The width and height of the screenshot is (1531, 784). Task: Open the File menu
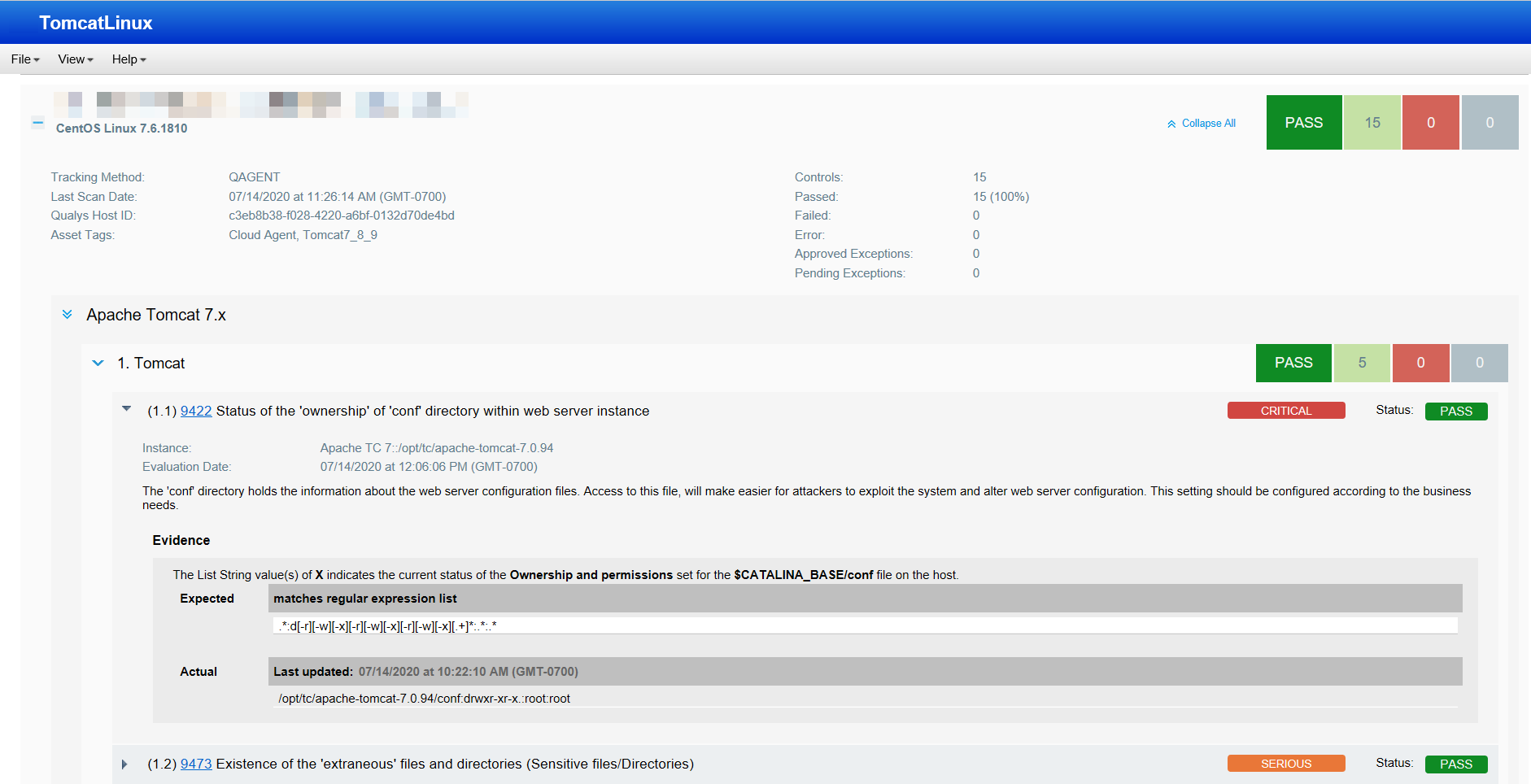[24, 59]
